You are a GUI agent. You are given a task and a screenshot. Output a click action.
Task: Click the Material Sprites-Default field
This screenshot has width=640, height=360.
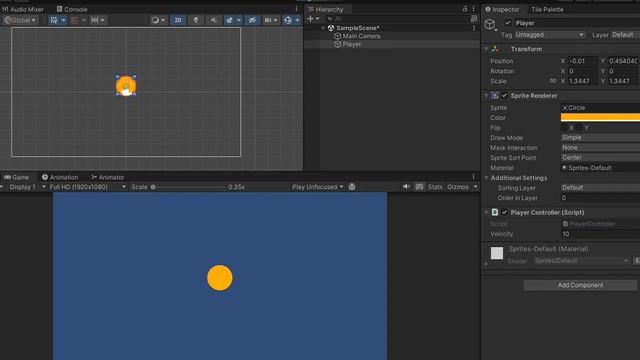(x=600, y=168)
